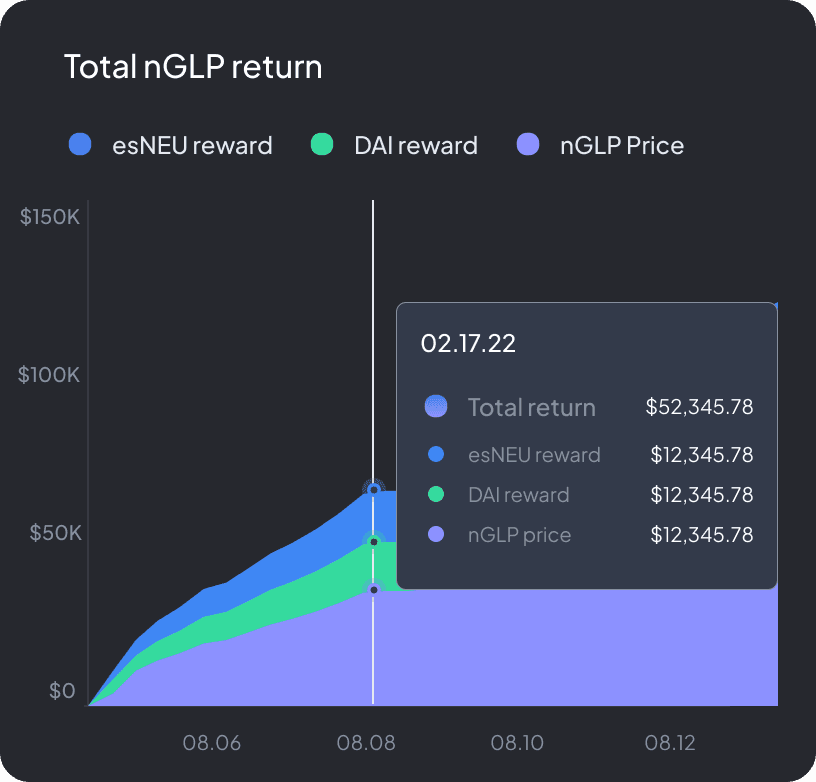Image resolution: width=816 pixels, height=782 pixels.
Task: Select the 08.10 date on the x-axis
Action: 517,742
